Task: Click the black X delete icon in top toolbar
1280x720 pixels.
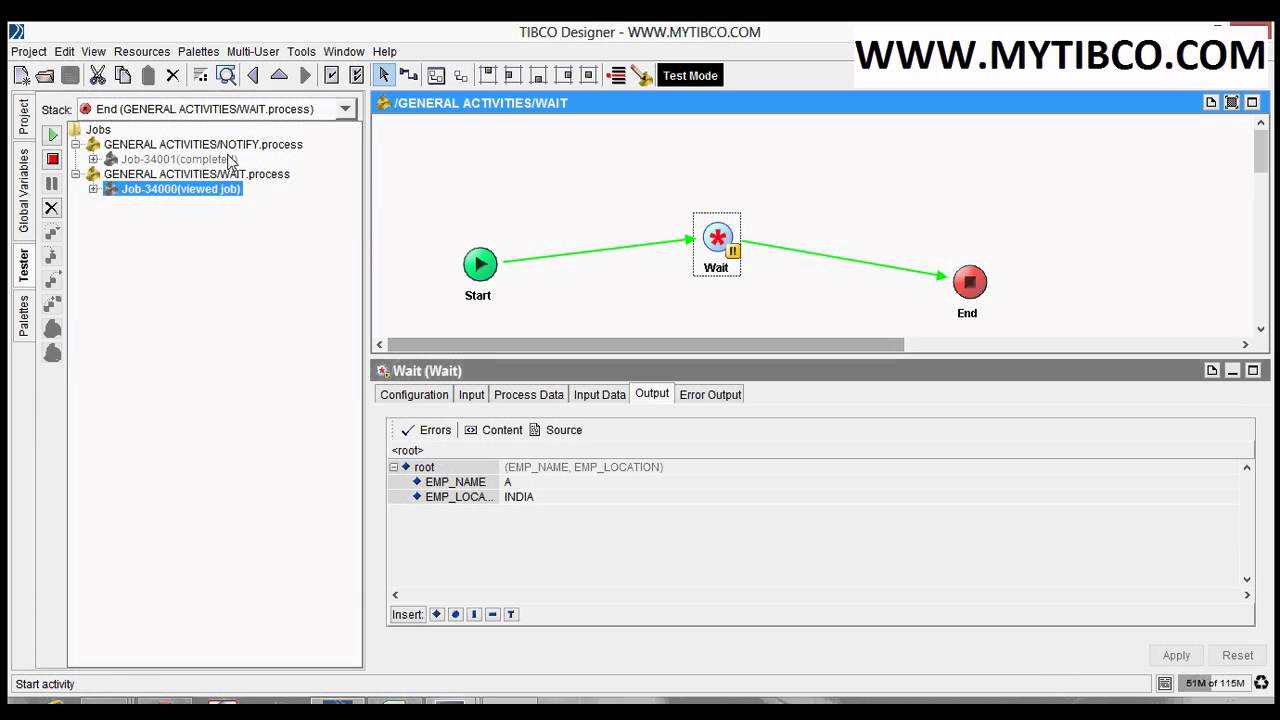Action: 172,75
